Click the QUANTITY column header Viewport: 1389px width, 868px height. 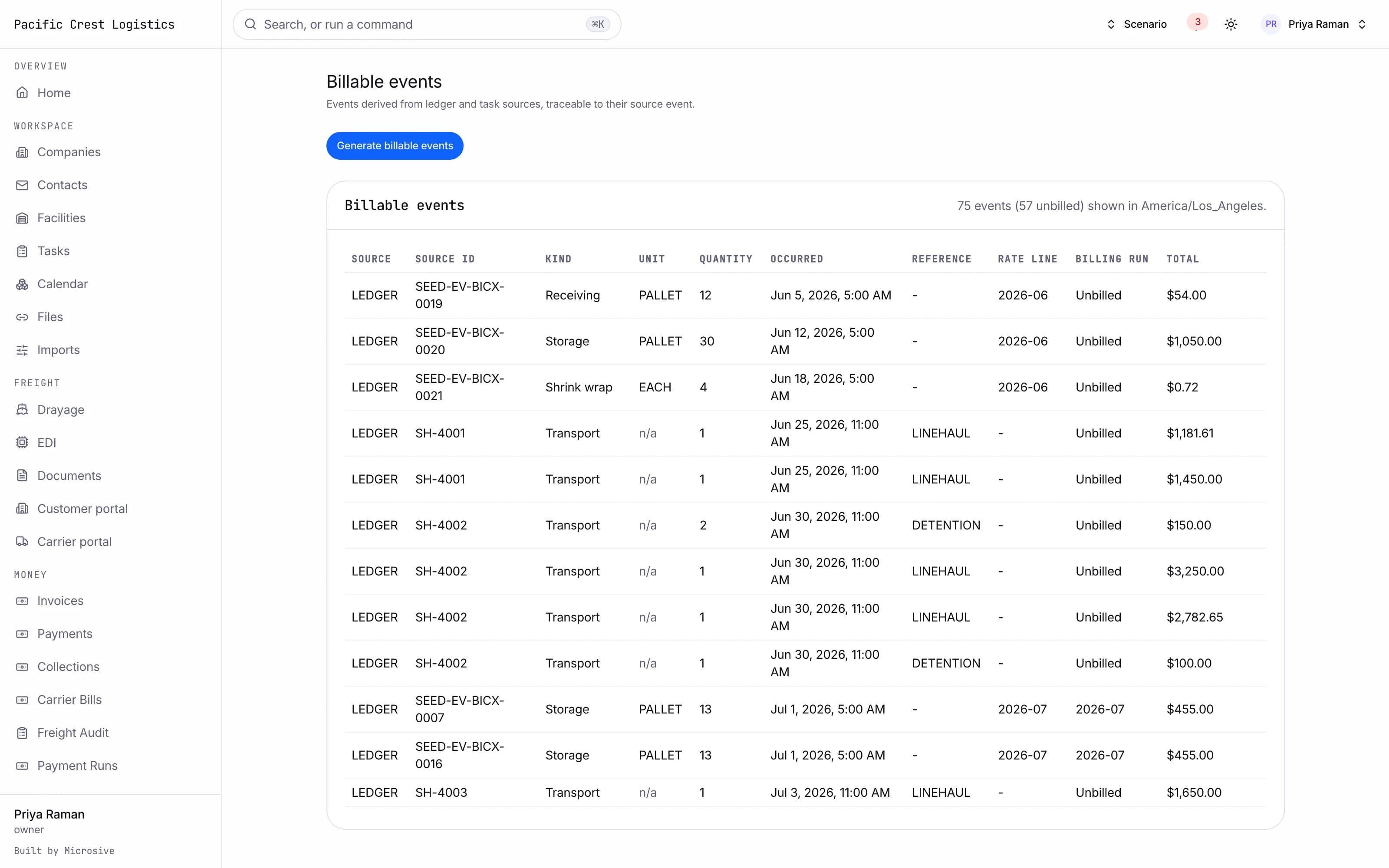click(725, 259)
